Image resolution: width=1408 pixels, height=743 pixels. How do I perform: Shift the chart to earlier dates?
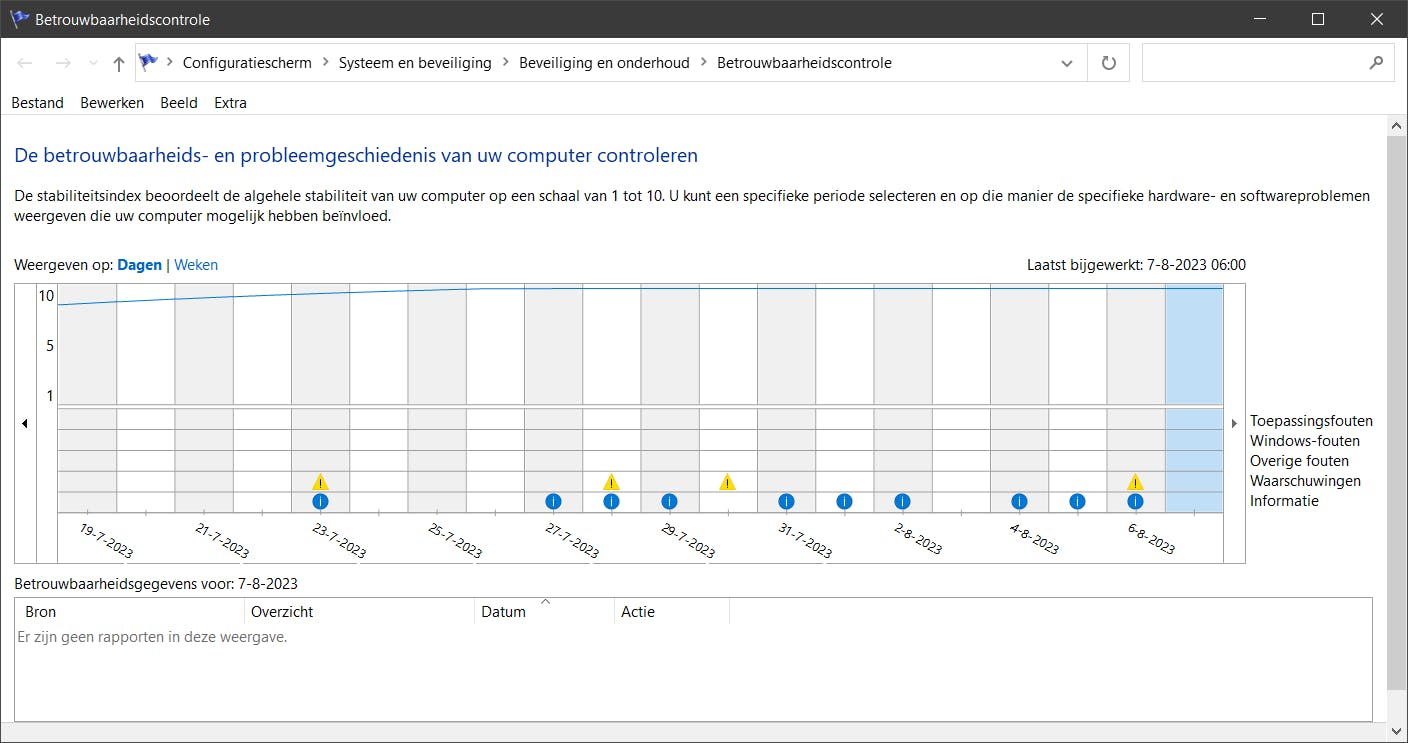tap(25, 423)
